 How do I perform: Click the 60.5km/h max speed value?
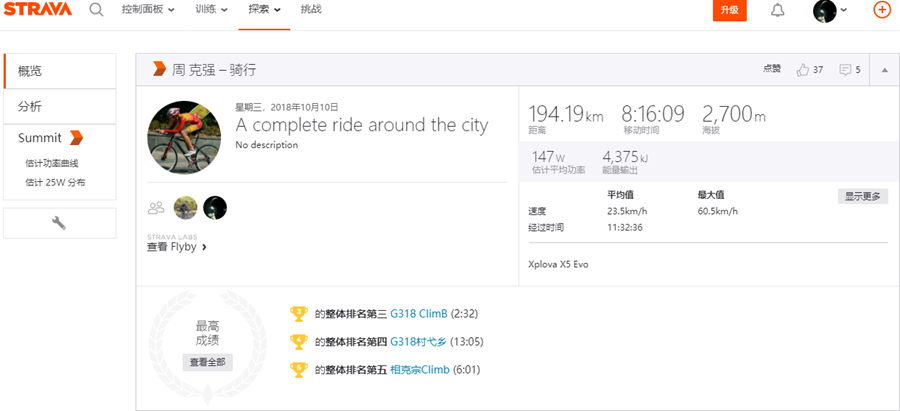click(717, 211)
